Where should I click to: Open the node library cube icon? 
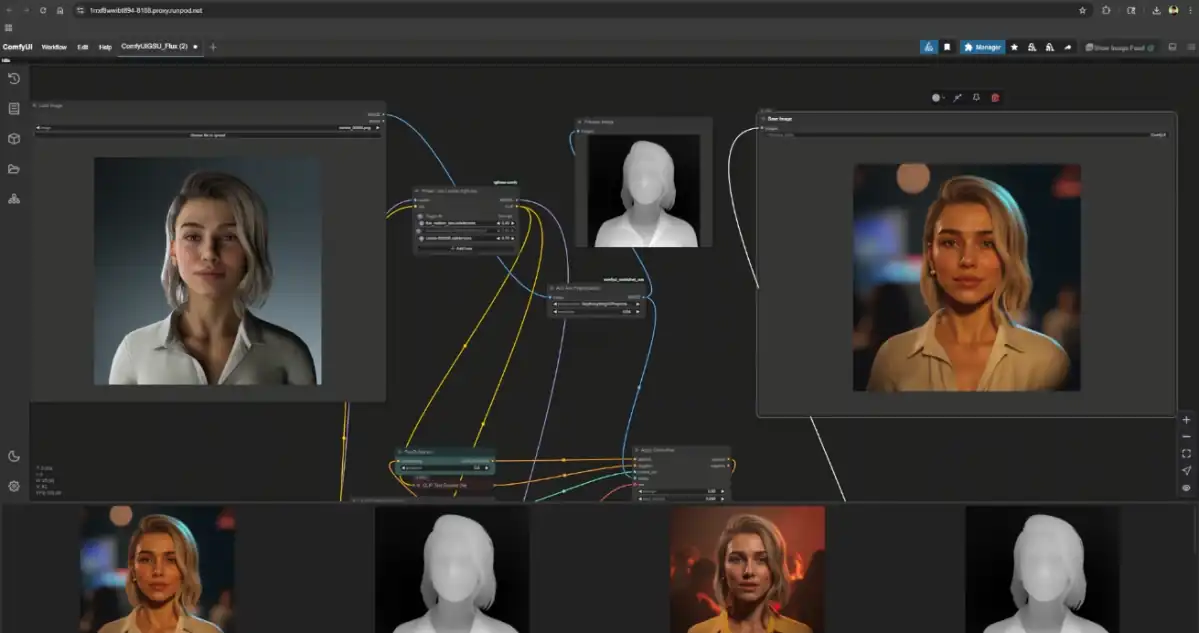point(14,139)
